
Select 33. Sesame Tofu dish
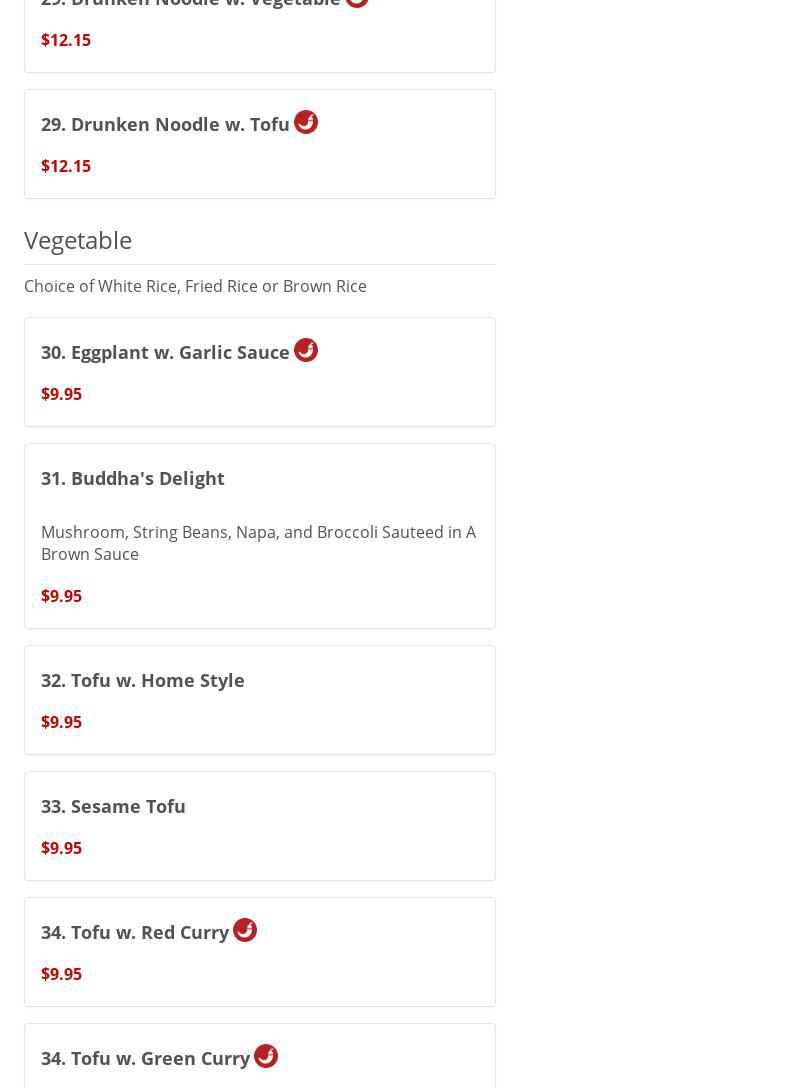click(113, 806)
